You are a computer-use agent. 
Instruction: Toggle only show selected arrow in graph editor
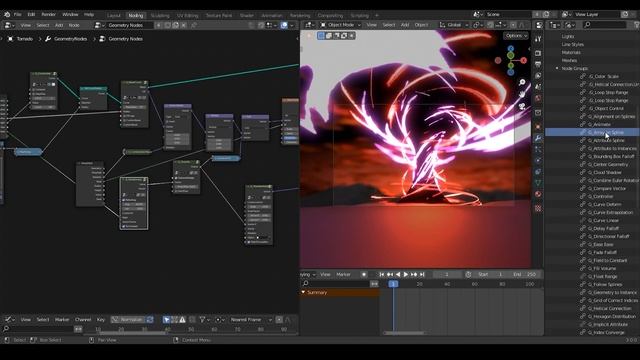(166, 320)
